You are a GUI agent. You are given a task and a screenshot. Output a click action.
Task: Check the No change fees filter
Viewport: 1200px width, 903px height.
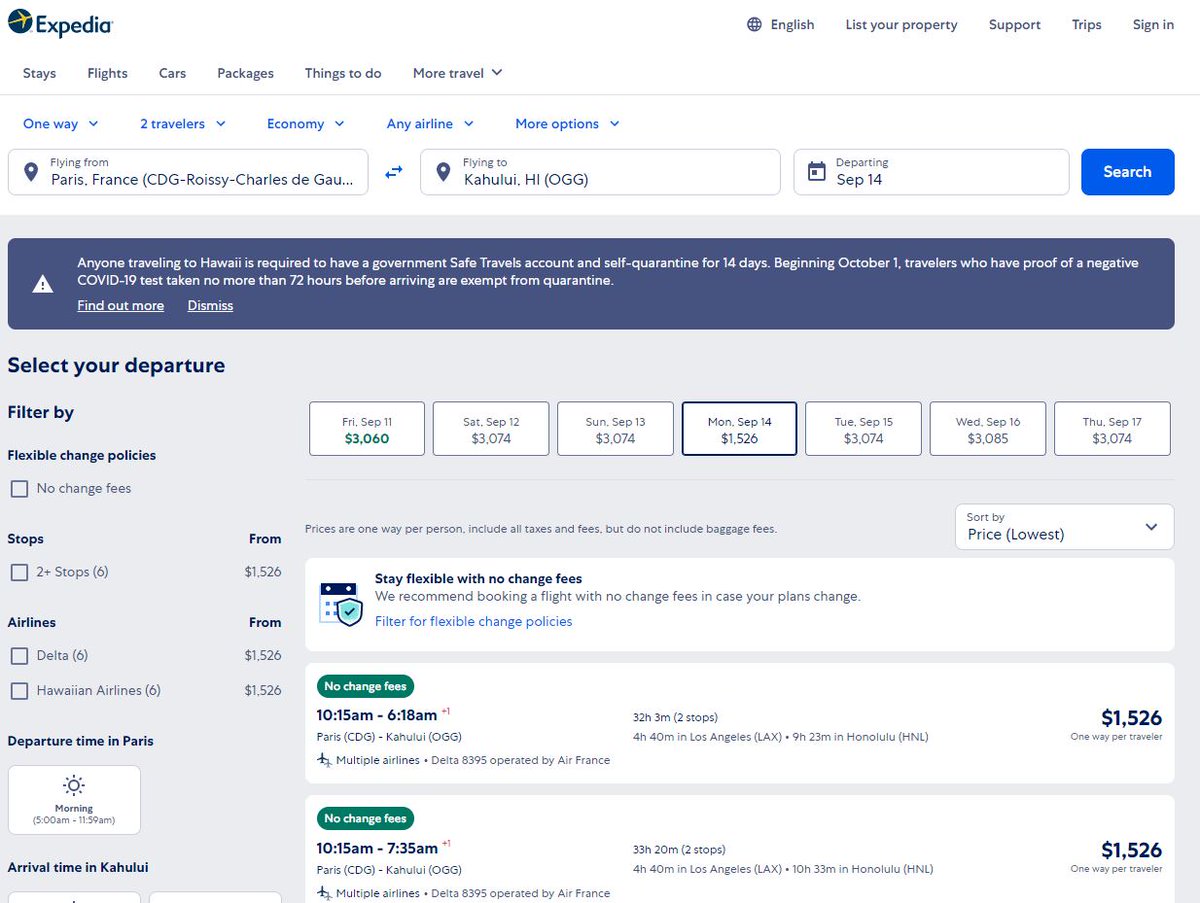click(x=19, y=489)
